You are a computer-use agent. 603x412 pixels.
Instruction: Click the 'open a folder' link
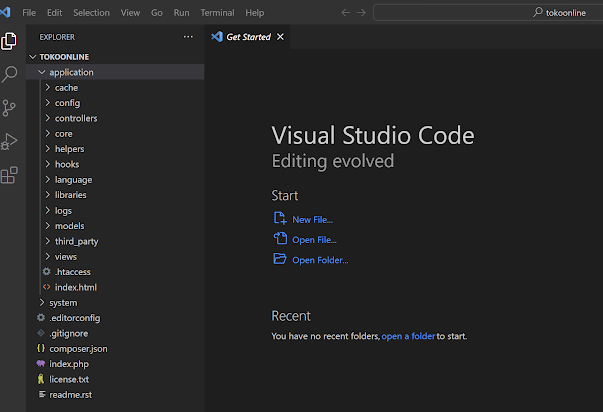(x=408, y=336)
